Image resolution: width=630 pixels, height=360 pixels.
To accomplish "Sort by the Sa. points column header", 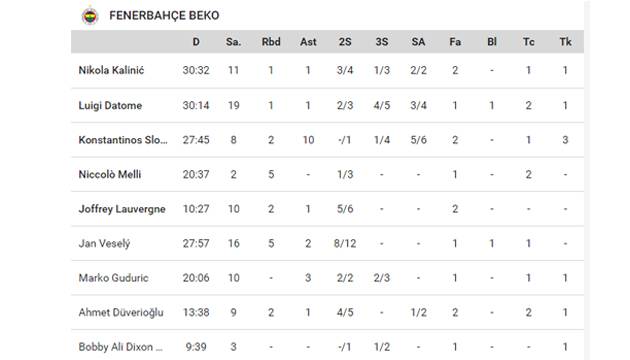I will pyautogui.click(x=233, y=42).
